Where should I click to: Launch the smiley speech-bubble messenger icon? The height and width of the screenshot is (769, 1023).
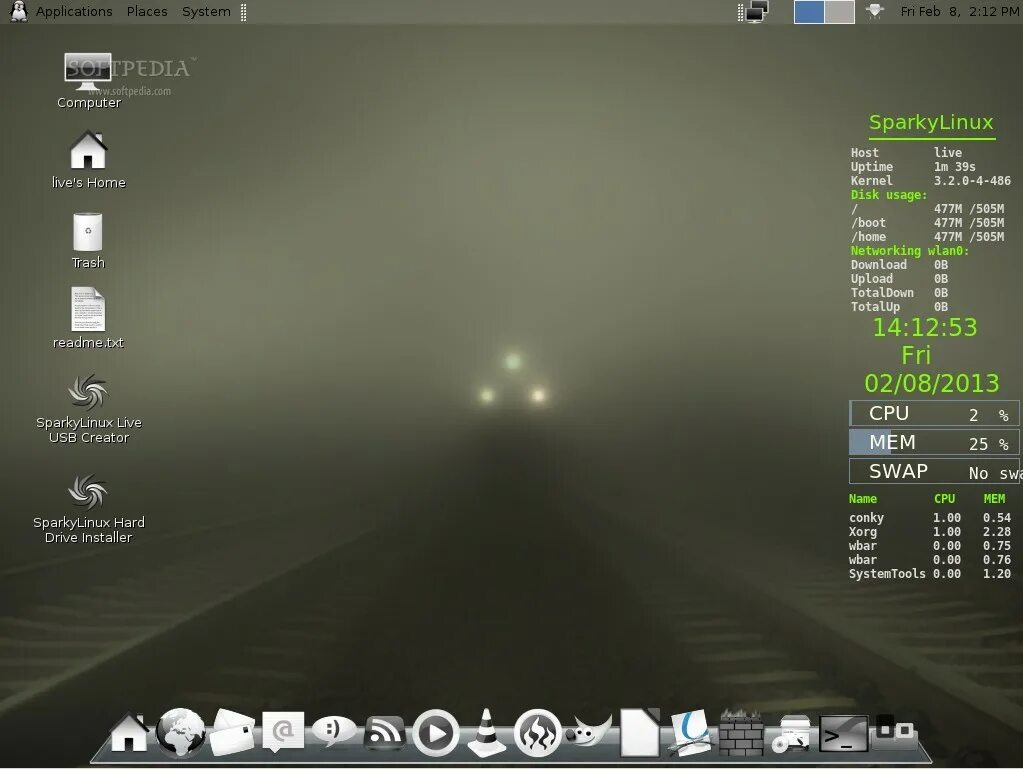coord(333,731)
